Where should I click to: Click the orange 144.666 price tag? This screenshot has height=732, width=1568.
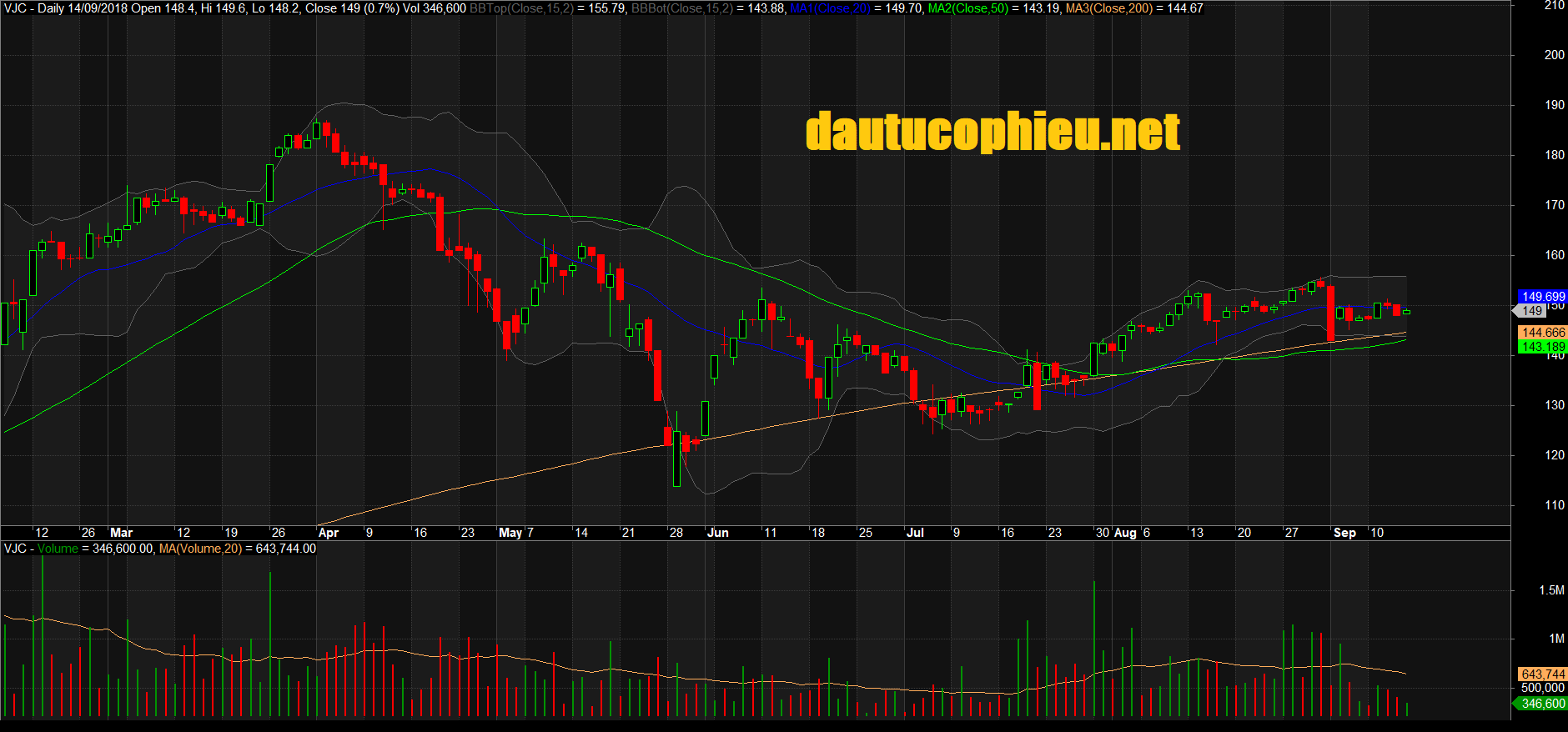(1543, 333)
